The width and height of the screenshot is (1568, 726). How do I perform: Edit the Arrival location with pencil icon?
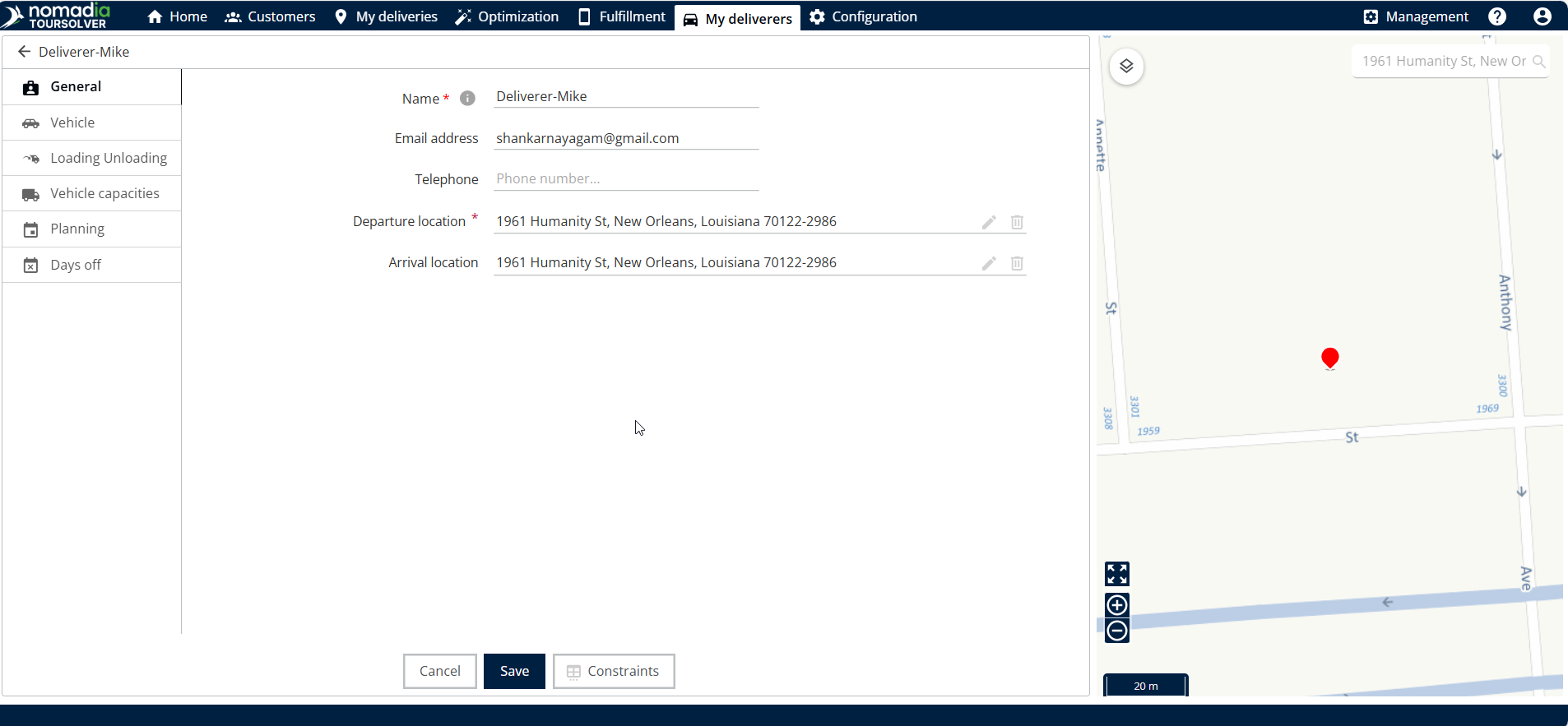point(989,263)
